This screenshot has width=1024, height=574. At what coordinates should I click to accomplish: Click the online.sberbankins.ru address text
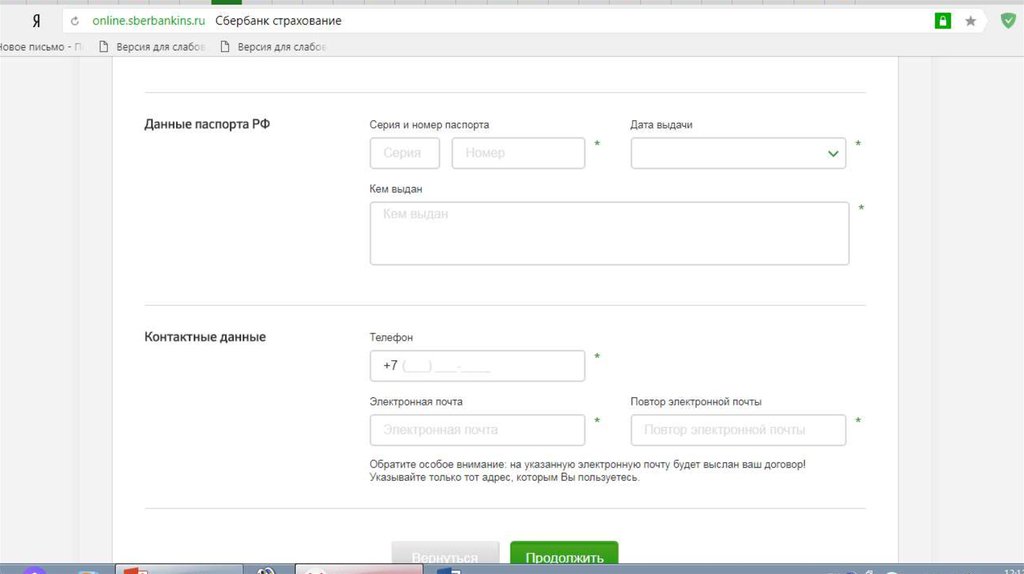(148, 21)
